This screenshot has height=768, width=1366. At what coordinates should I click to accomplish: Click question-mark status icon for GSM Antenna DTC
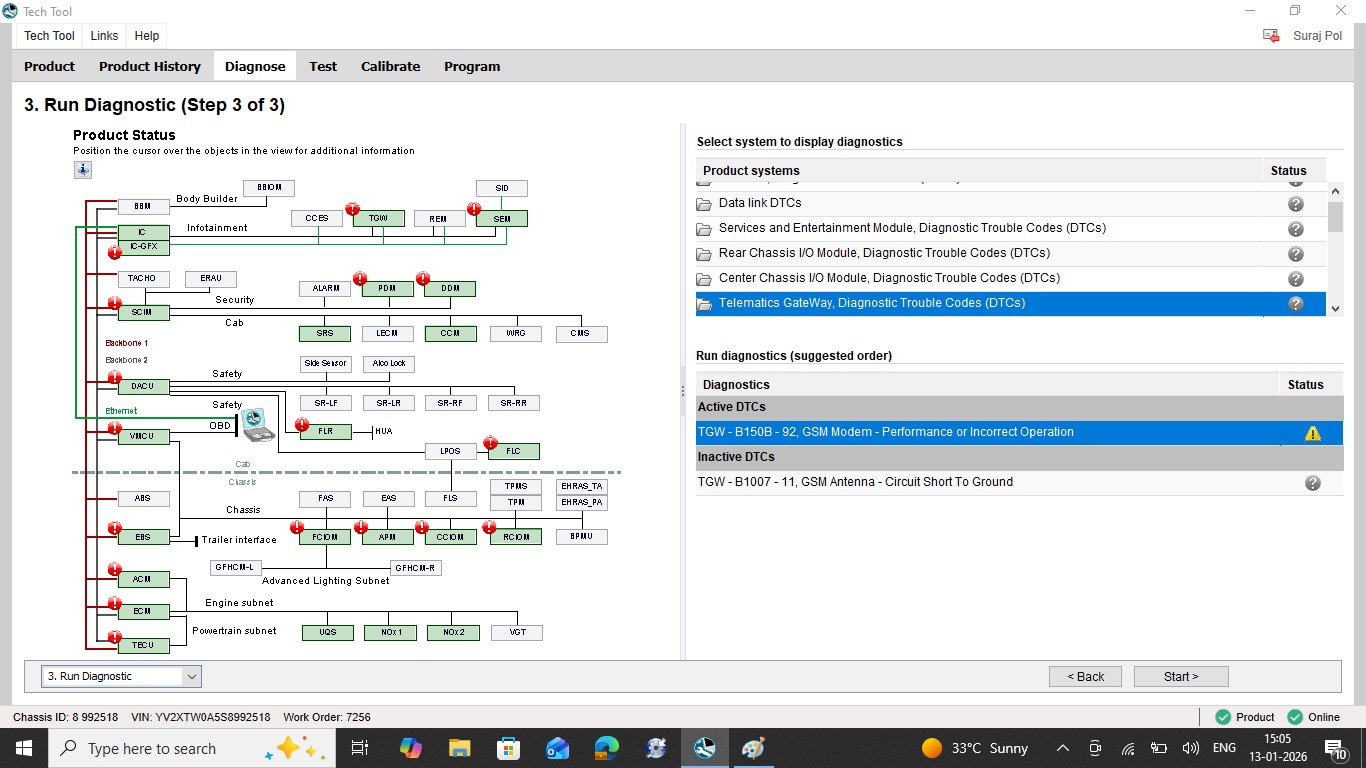click(x=1312, y=483)
